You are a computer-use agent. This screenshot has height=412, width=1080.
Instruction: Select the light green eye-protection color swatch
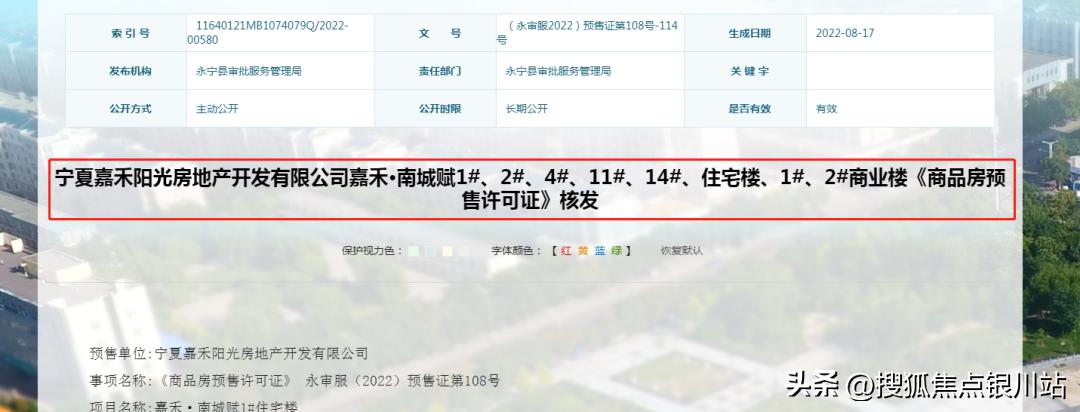click(x=413, y=251)
